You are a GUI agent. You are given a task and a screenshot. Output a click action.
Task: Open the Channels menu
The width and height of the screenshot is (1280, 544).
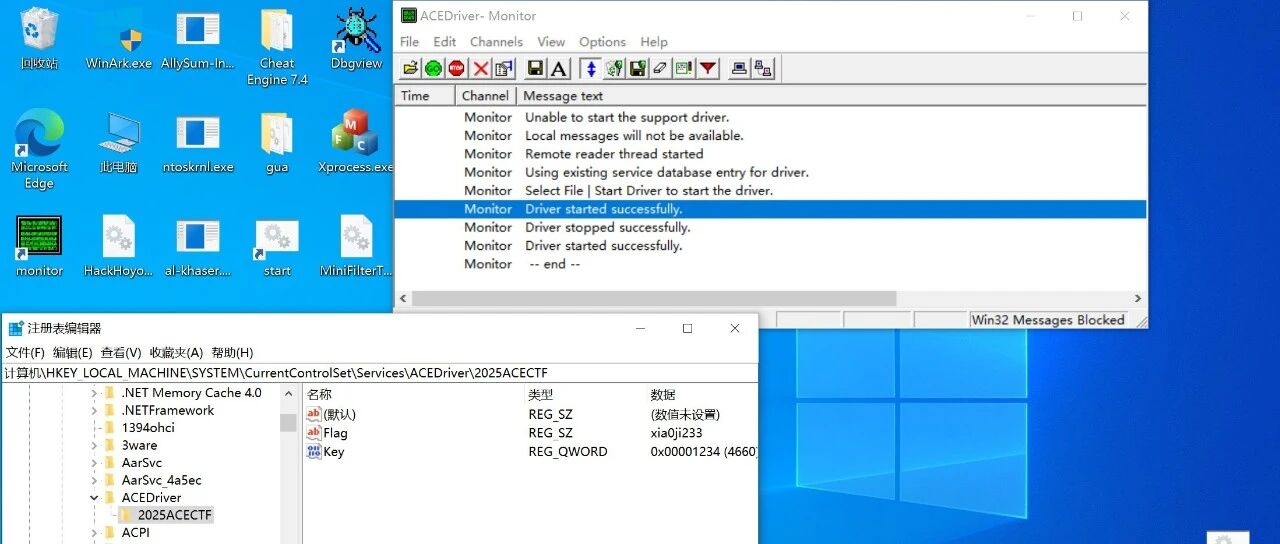click(x=496, y=42)
